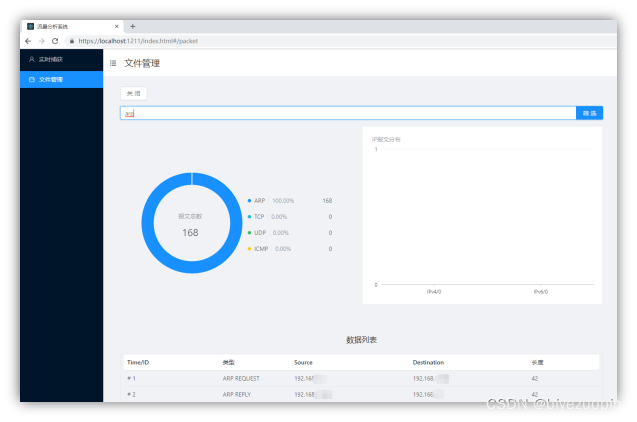Screen dimensions: 637x422
Task: Select the 流量分析系统 browser tab
Action: [x=72, y=26]
